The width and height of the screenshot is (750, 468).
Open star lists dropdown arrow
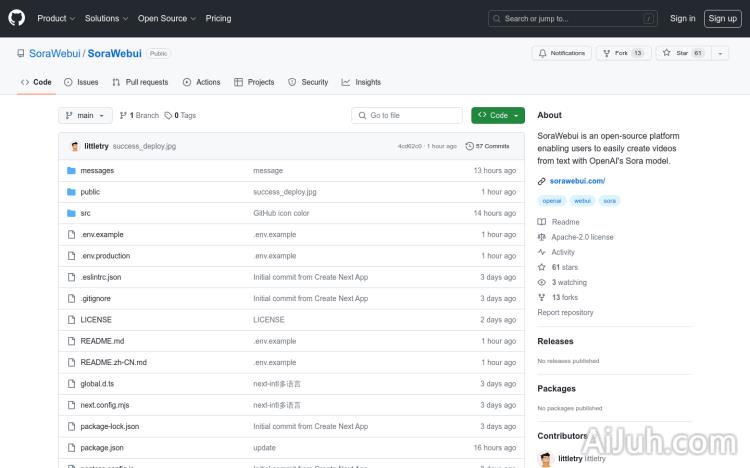[x=720, y=53]
